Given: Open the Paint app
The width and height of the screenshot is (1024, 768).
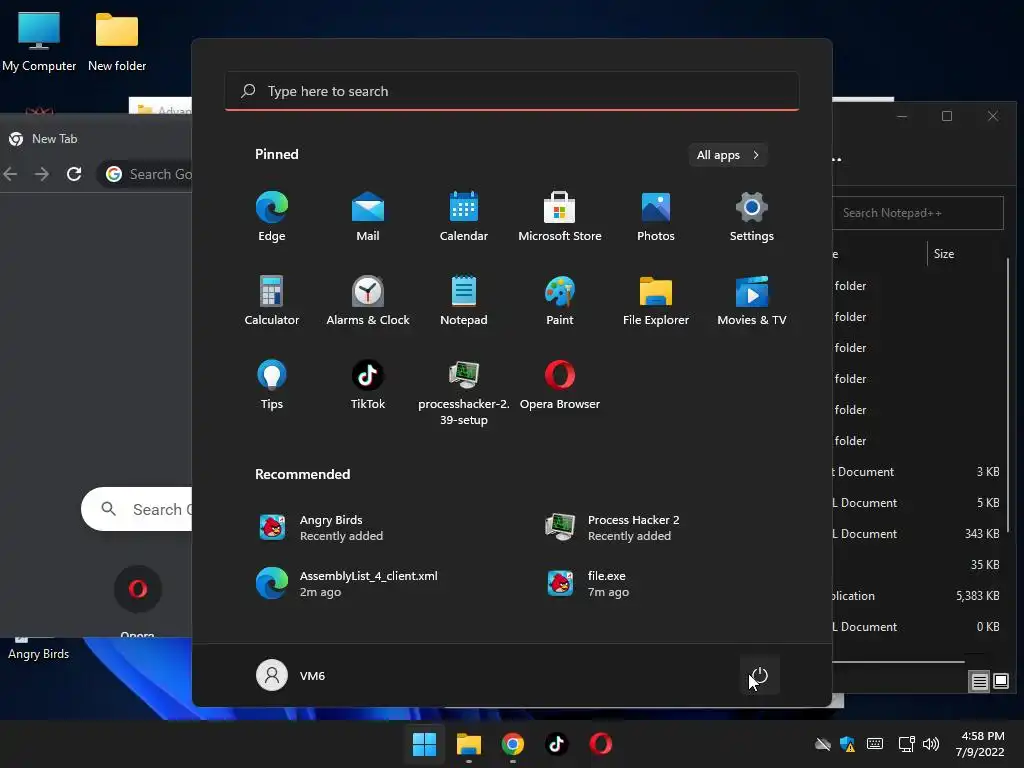Looking at the screenshot, I should coord(560,300).
